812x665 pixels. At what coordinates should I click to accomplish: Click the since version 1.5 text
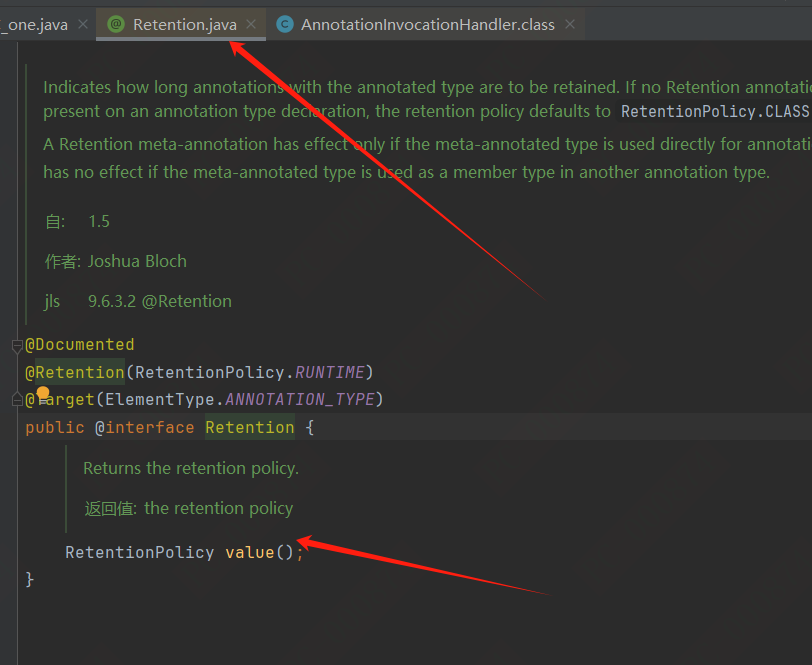point(99,222)
